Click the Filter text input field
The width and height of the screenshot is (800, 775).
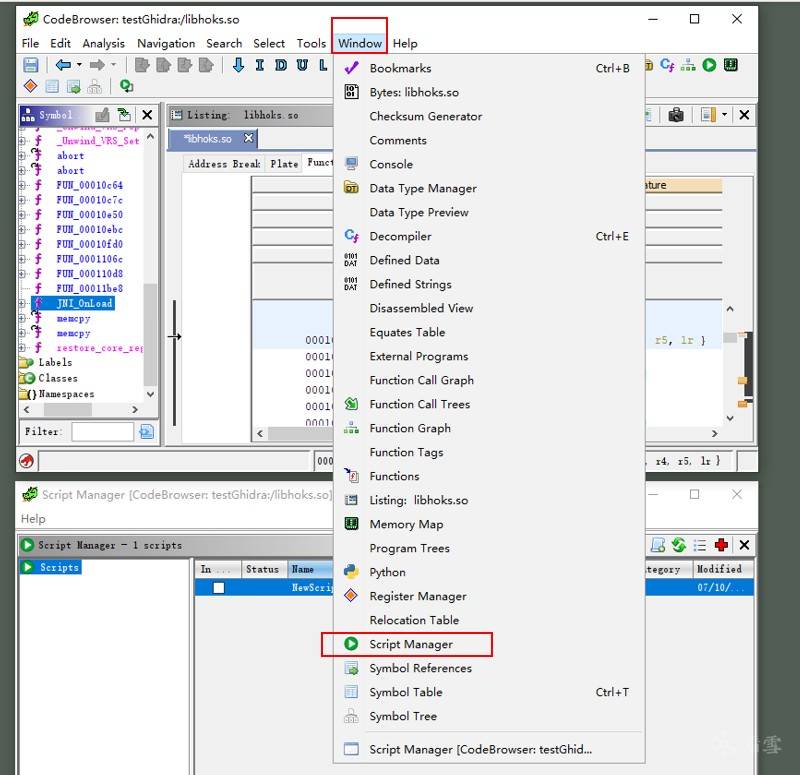[x=103, y=432]
